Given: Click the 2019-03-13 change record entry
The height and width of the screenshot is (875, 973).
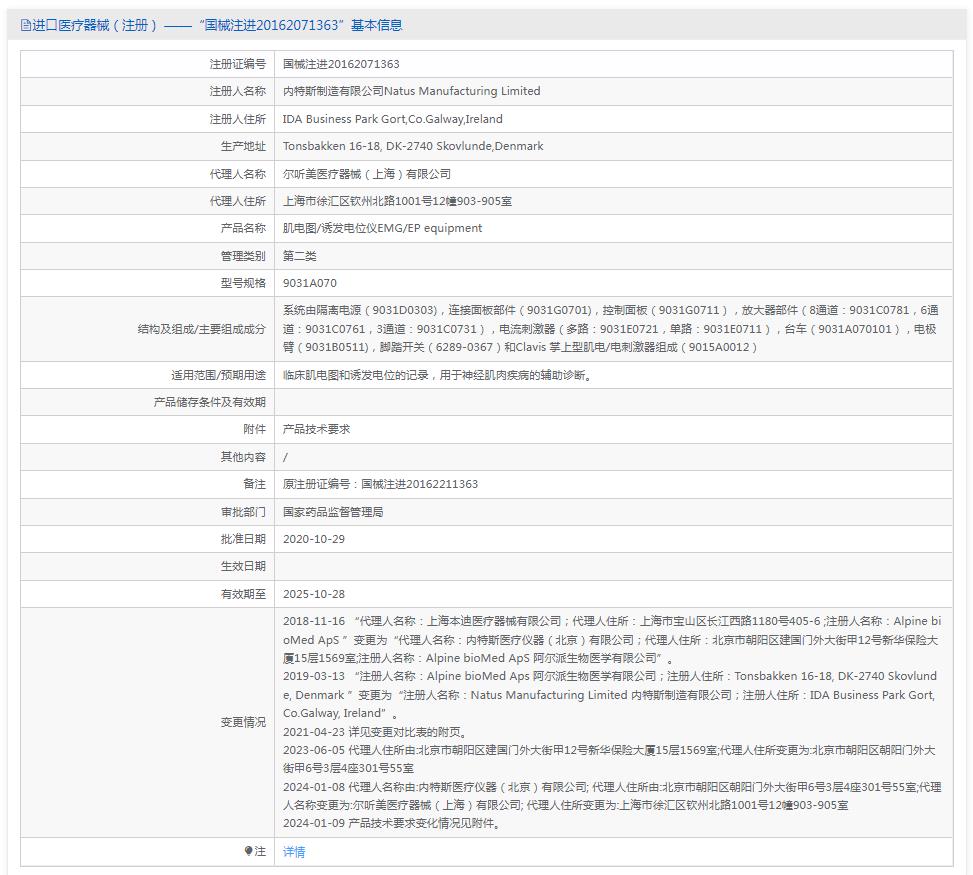Looking at the screenshot, I should tap(610, 694).
